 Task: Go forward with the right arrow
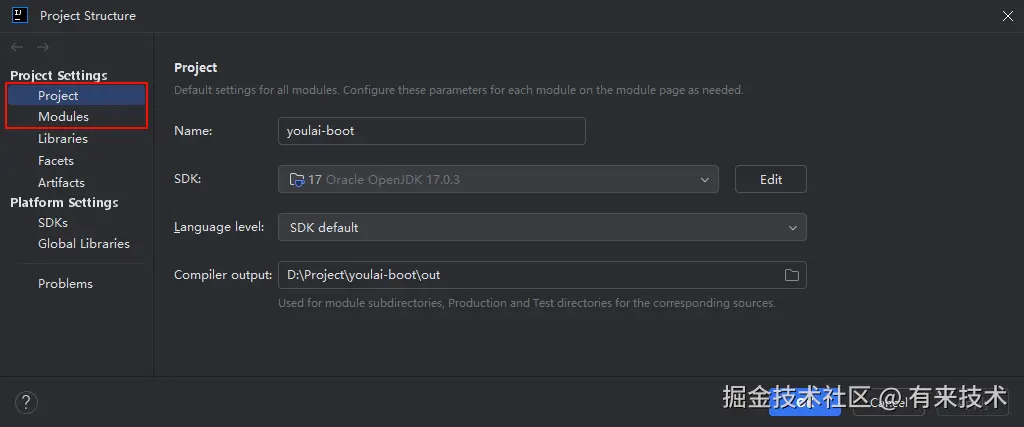click(42, 47)
